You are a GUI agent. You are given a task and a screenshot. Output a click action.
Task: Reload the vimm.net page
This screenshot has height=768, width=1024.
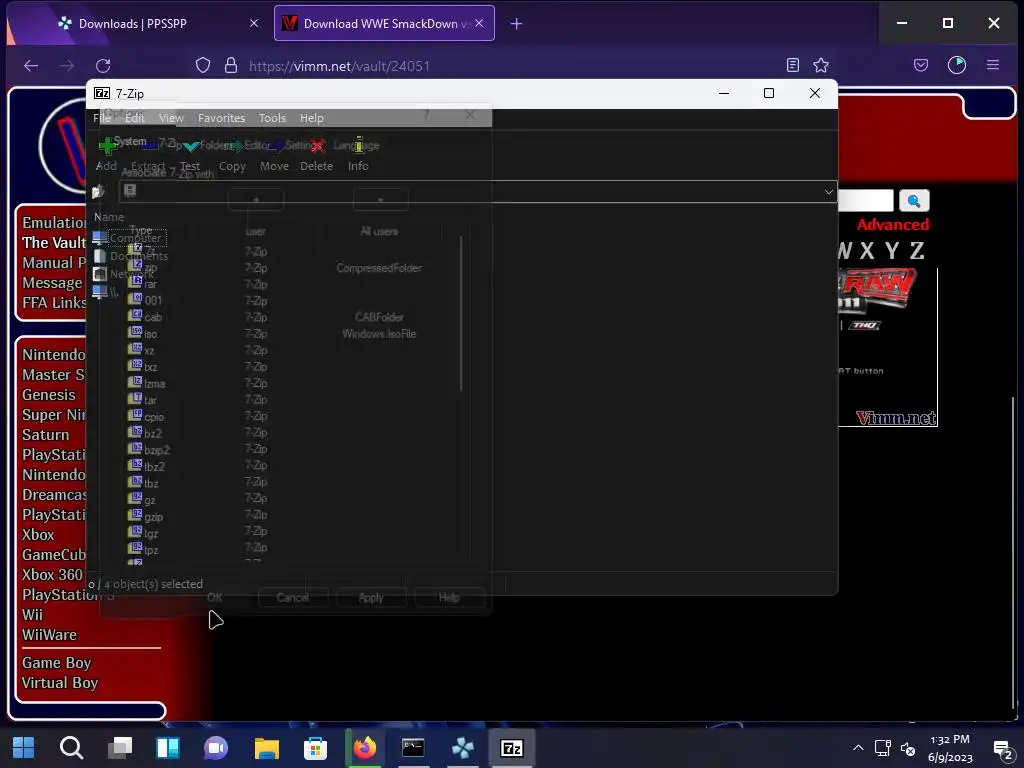click(x=103, y=65)
